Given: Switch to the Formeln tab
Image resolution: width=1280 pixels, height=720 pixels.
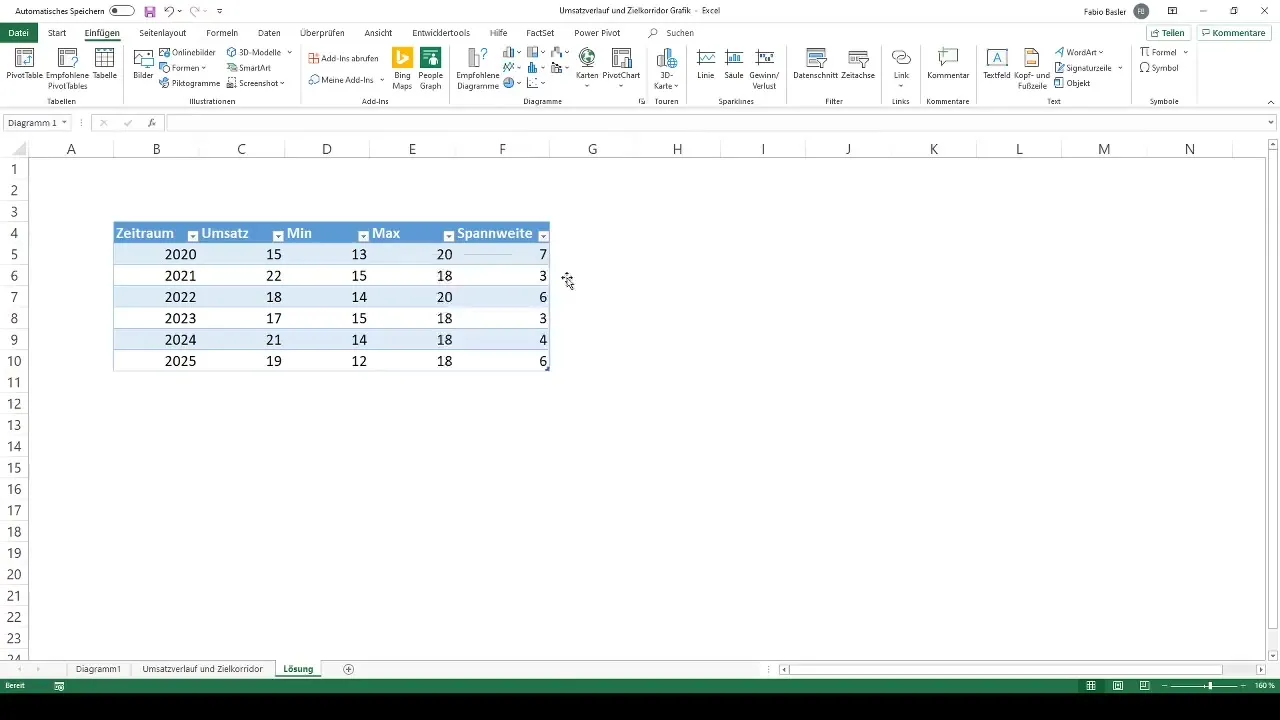Looking at the screenshot, I should tap(222, 33).
